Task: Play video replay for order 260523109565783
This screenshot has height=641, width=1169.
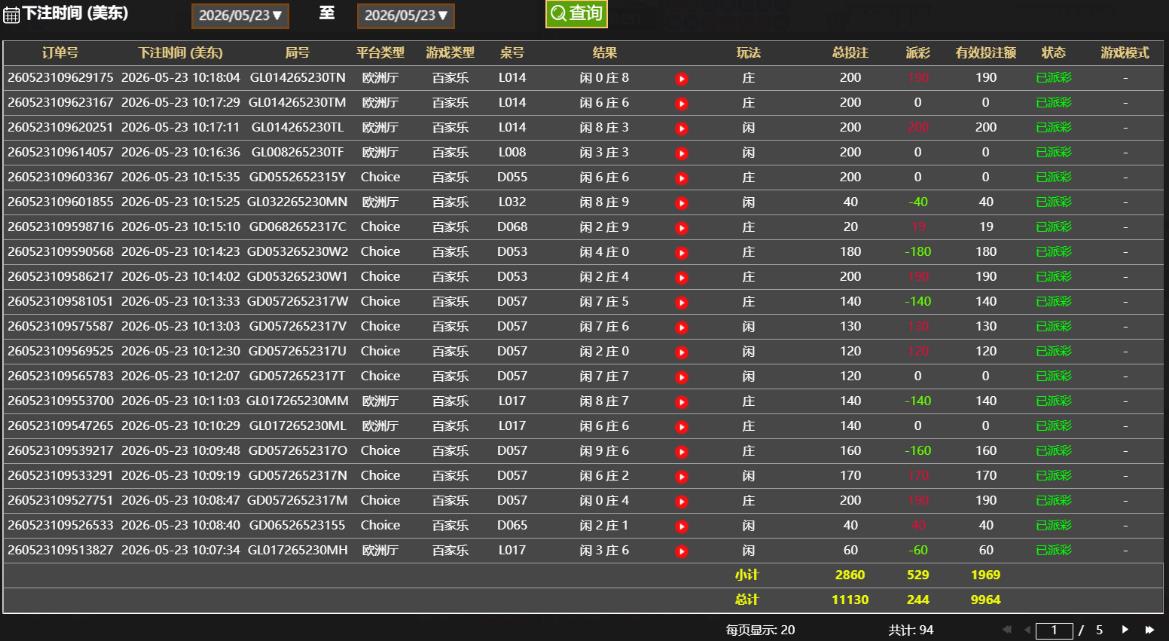Action: pos(681,376)
